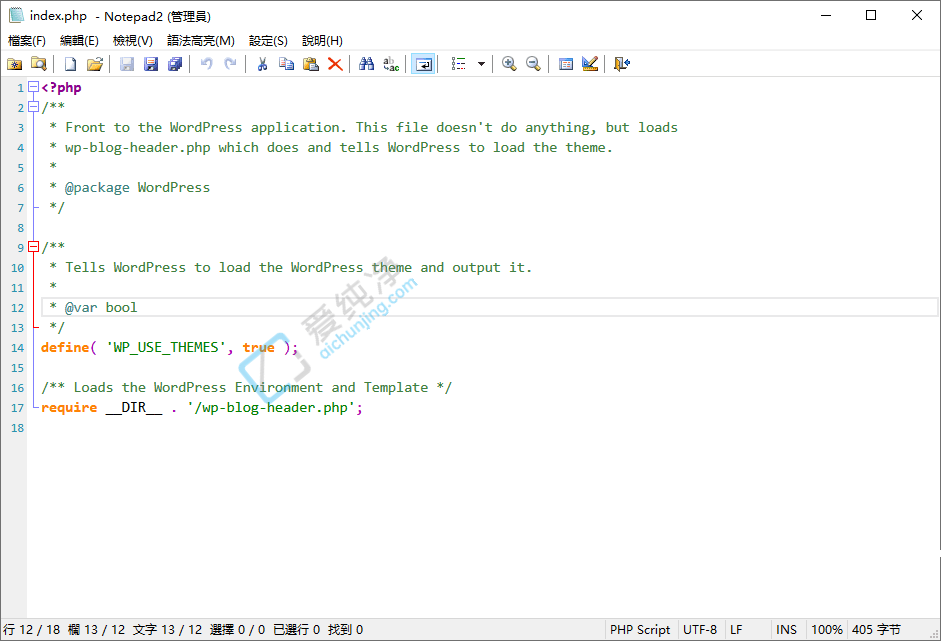Click the 'true' keyword on line 14
Screen dimensions: 941x641
click(259, 348)
